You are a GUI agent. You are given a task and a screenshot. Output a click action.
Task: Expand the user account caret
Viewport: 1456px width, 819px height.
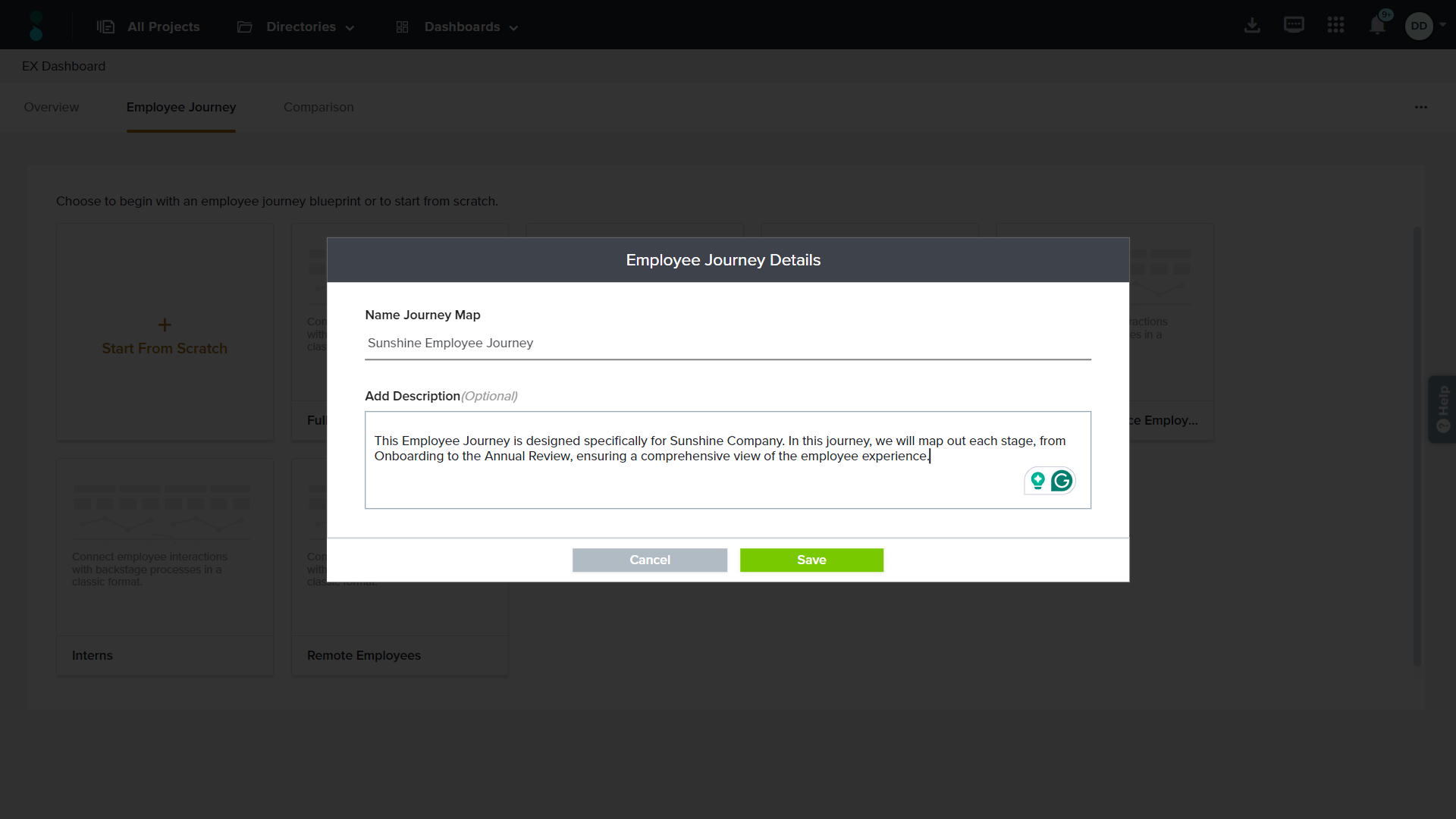pos(1442,25)
